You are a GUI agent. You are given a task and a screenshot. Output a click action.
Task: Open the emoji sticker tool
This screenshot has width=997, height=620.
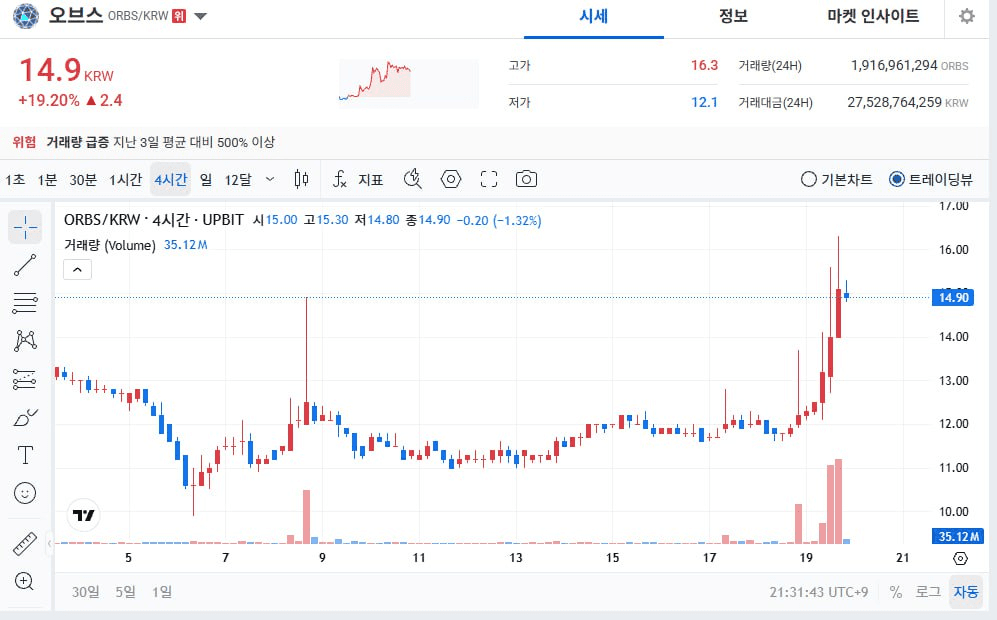(x=25, y=493)
